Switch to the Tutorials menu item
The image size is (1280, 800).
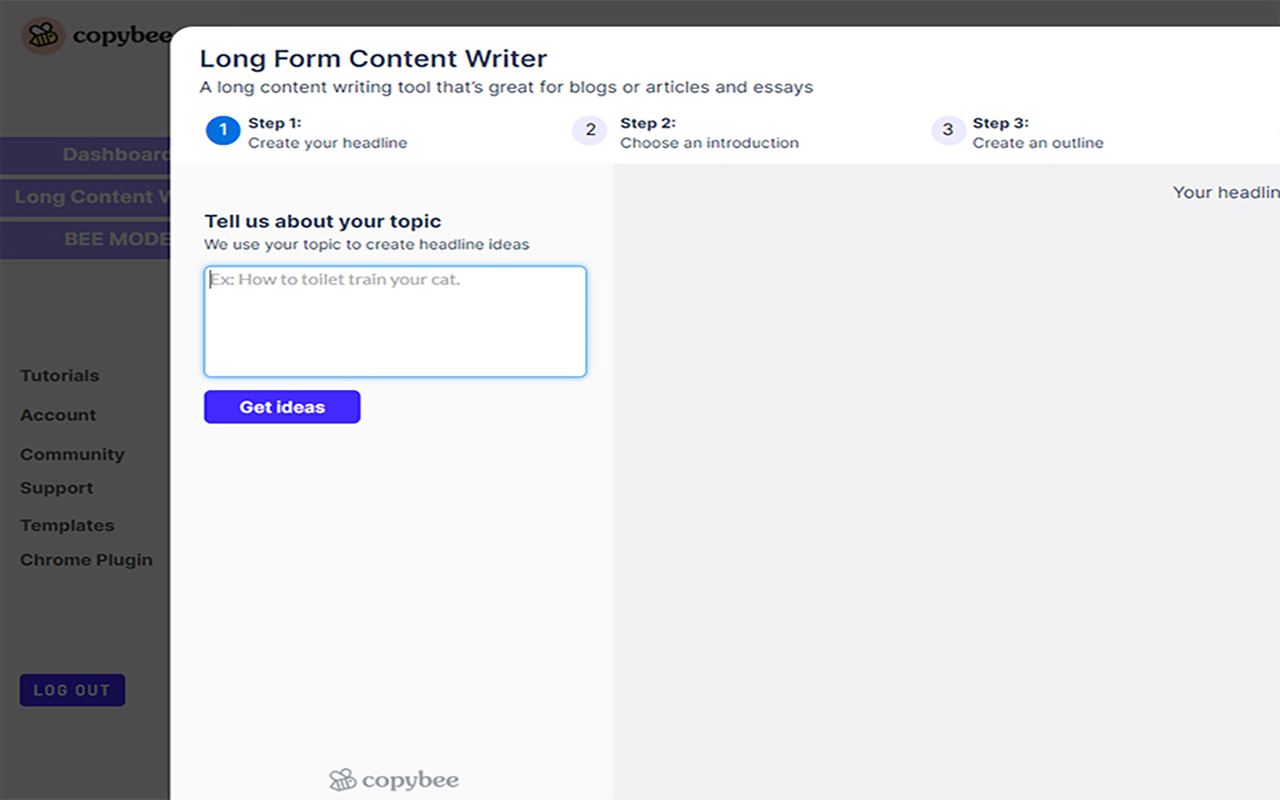59,375
